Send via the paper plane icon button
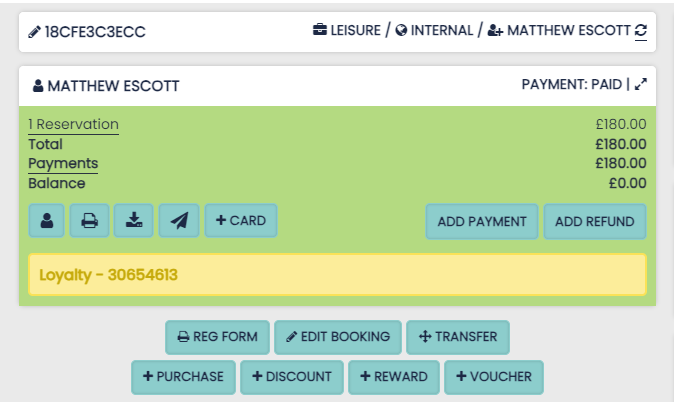Screen dimensions: 674x402 tap(179, 221)
